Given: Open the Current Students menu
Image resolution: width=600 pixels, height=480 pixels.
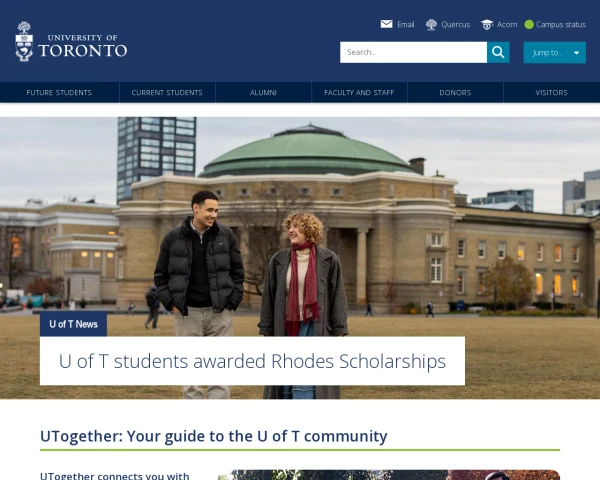Looking at the screenshot, I should point(167,93).
